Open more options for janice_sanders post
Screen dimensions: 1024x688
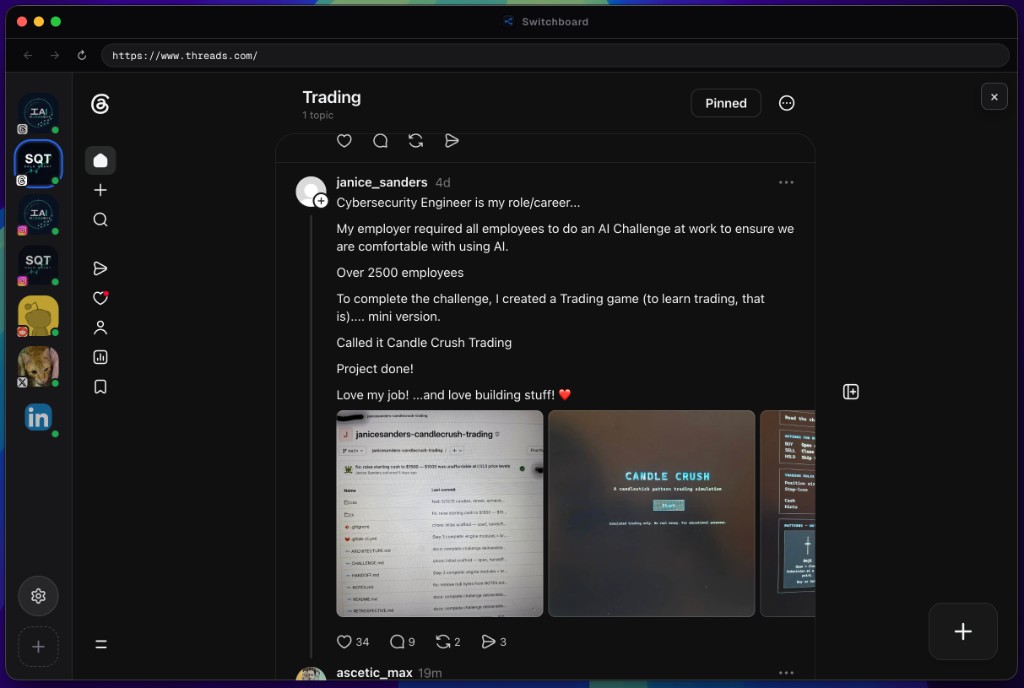point(786,183)
